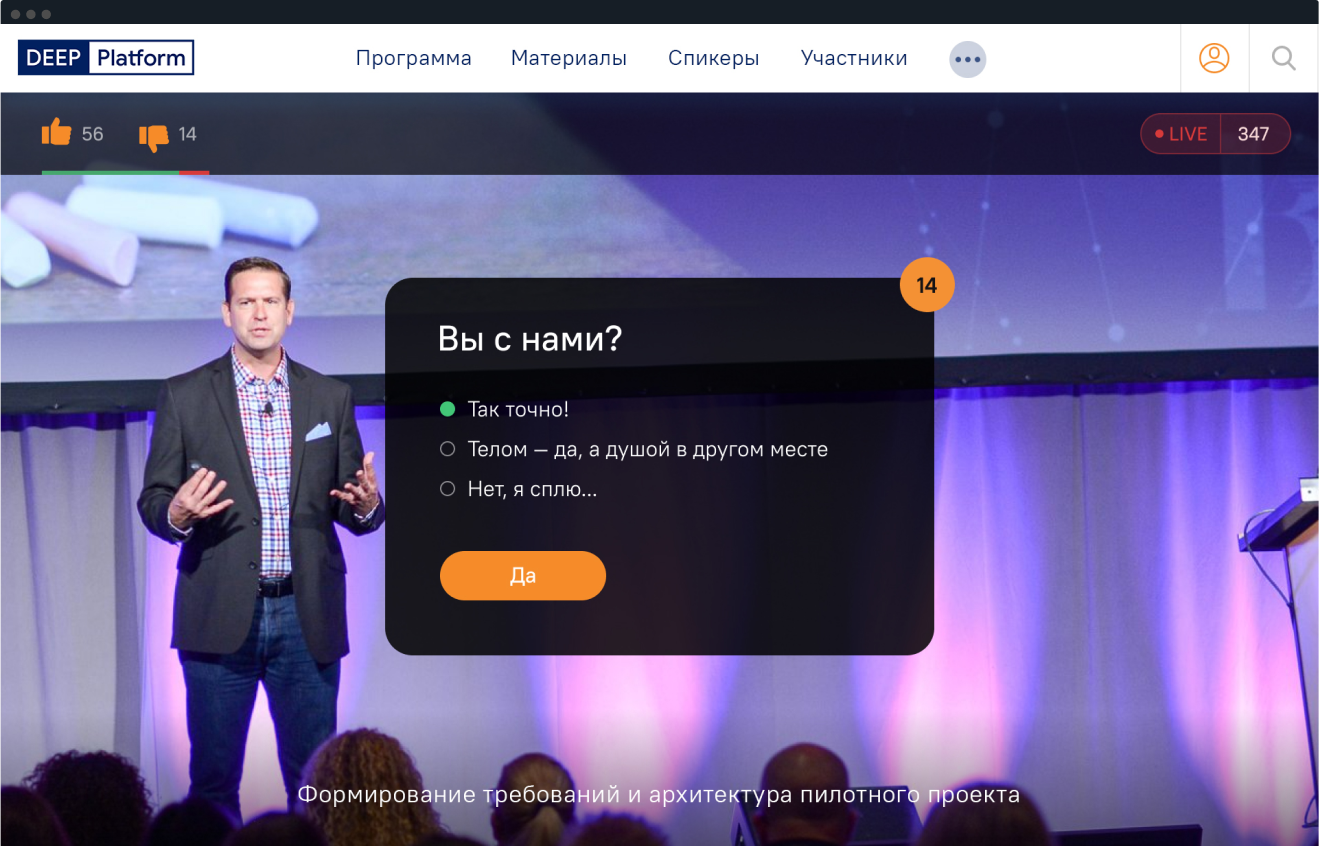
Task: Click the search magnifier icon
Action: pos(1284,58)
